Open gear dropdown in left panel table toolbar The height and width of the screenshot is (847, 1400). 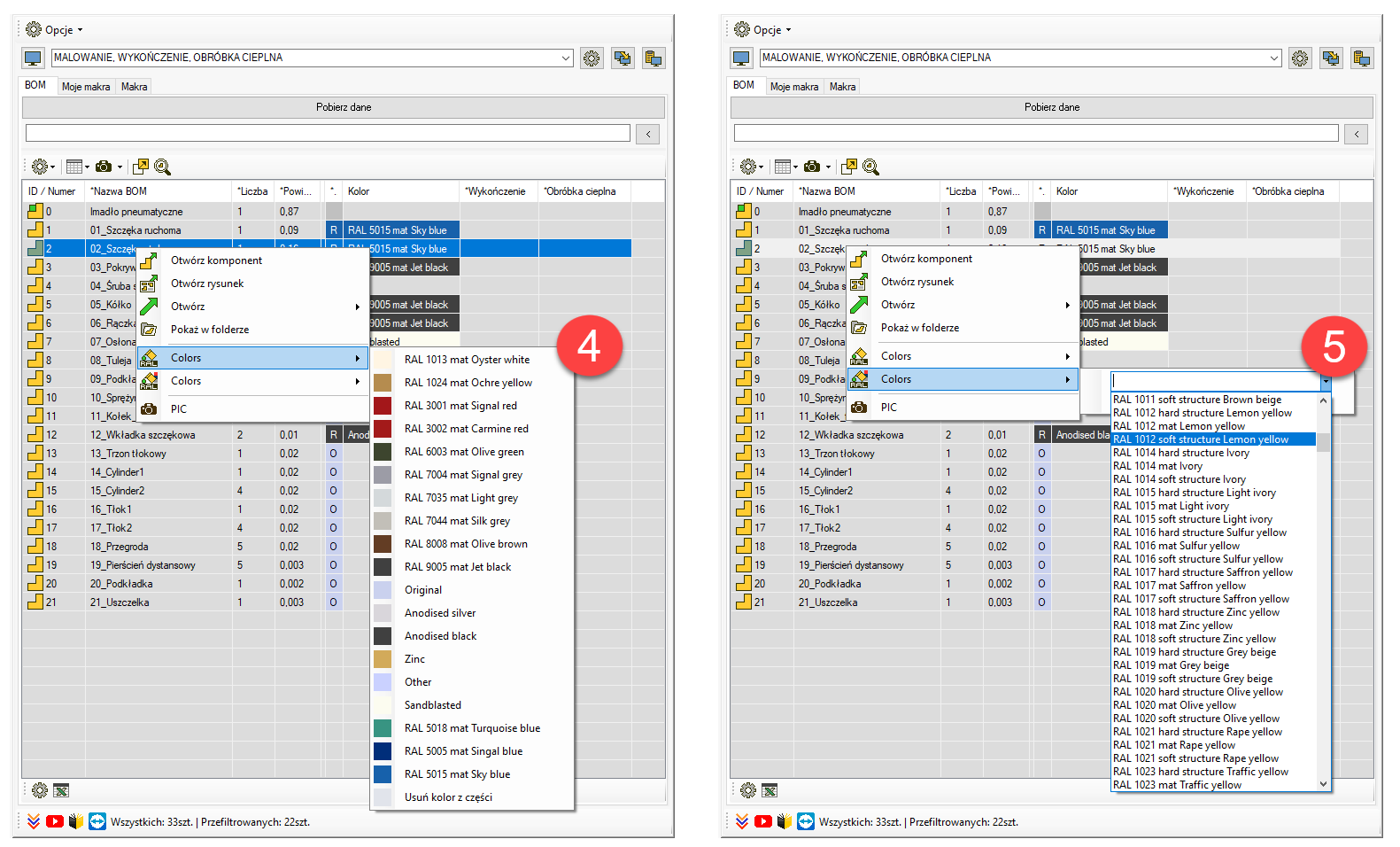(x=43, y=167)
